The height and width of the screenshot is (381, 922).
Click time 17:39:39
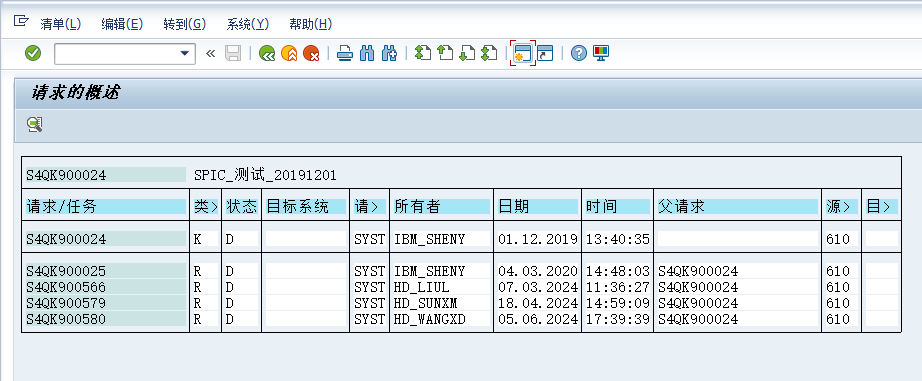[617, 319]
